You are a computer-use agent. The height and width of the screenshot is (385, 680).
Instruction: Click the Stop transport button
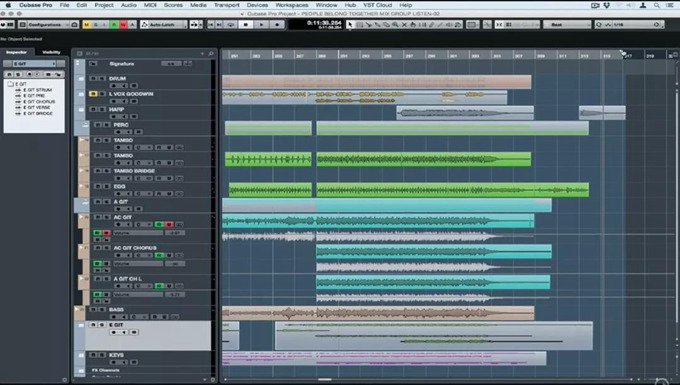[x=245, y=25]
